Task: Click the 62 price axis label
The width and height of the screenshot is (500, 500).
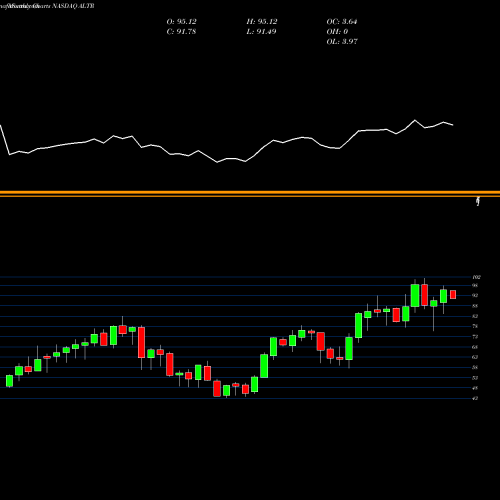Action: 475,357
